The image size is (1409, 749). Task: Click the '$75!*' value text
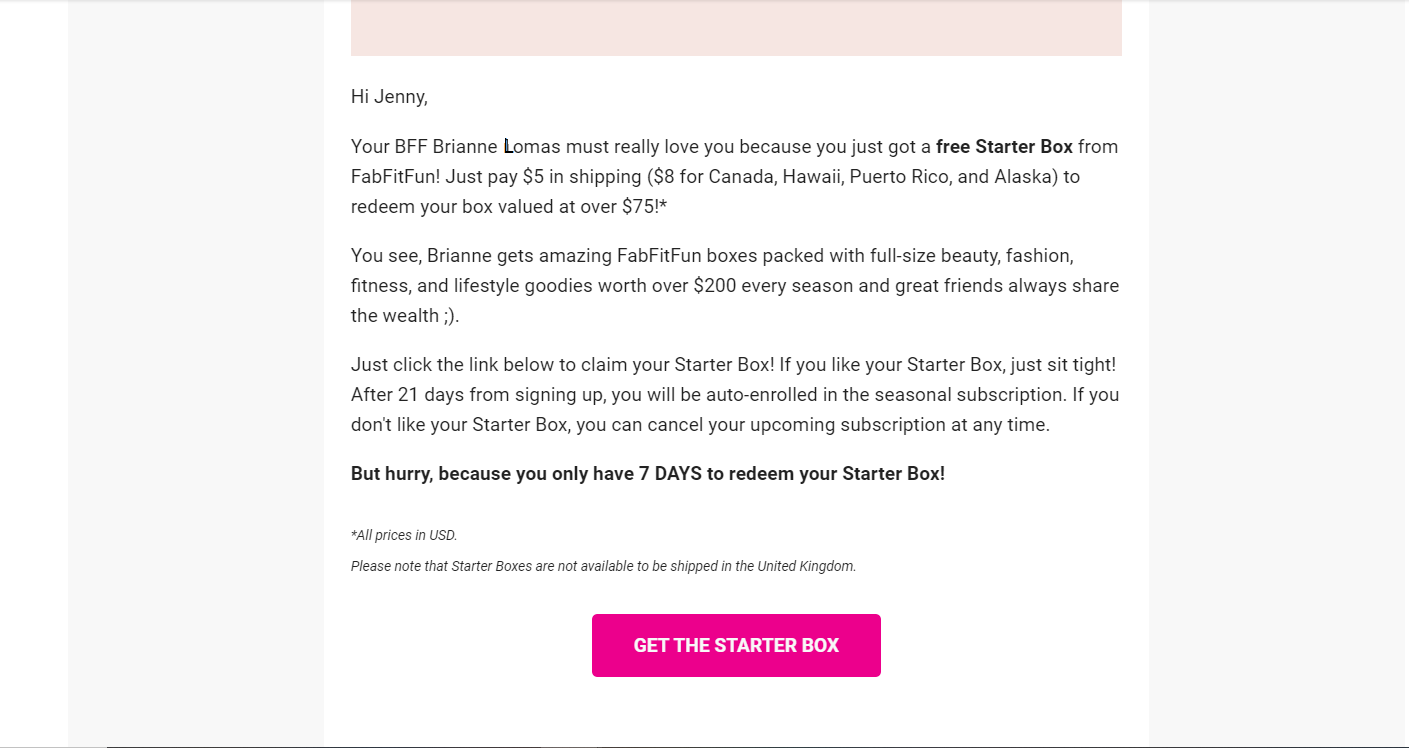click(x=644, y=207)
